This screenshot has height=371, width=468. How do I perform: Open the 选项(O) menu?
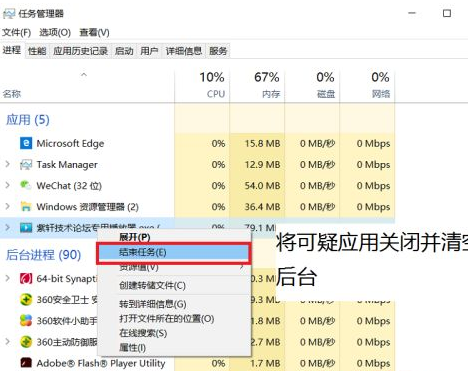55,32
